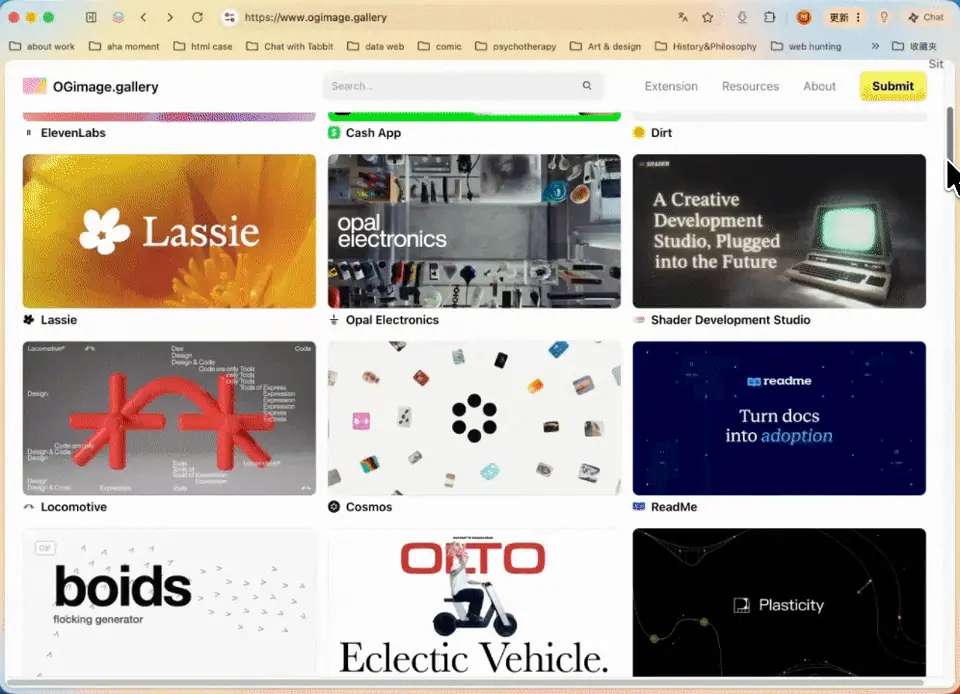Click the ElevenLabs favicon
960x694 pixels.
coord(28,132)
